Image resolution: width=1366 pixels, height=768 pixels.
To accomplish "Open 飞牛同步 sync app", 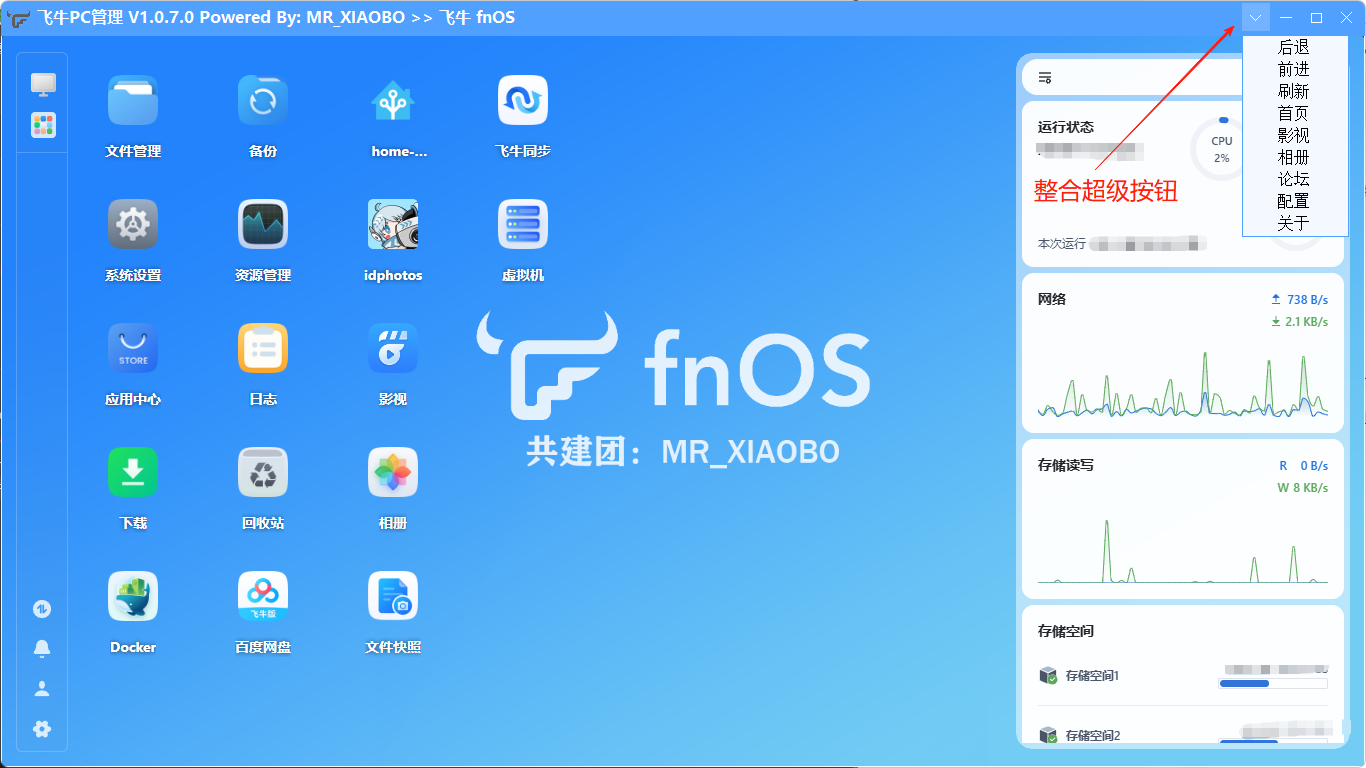I will 523,100.
